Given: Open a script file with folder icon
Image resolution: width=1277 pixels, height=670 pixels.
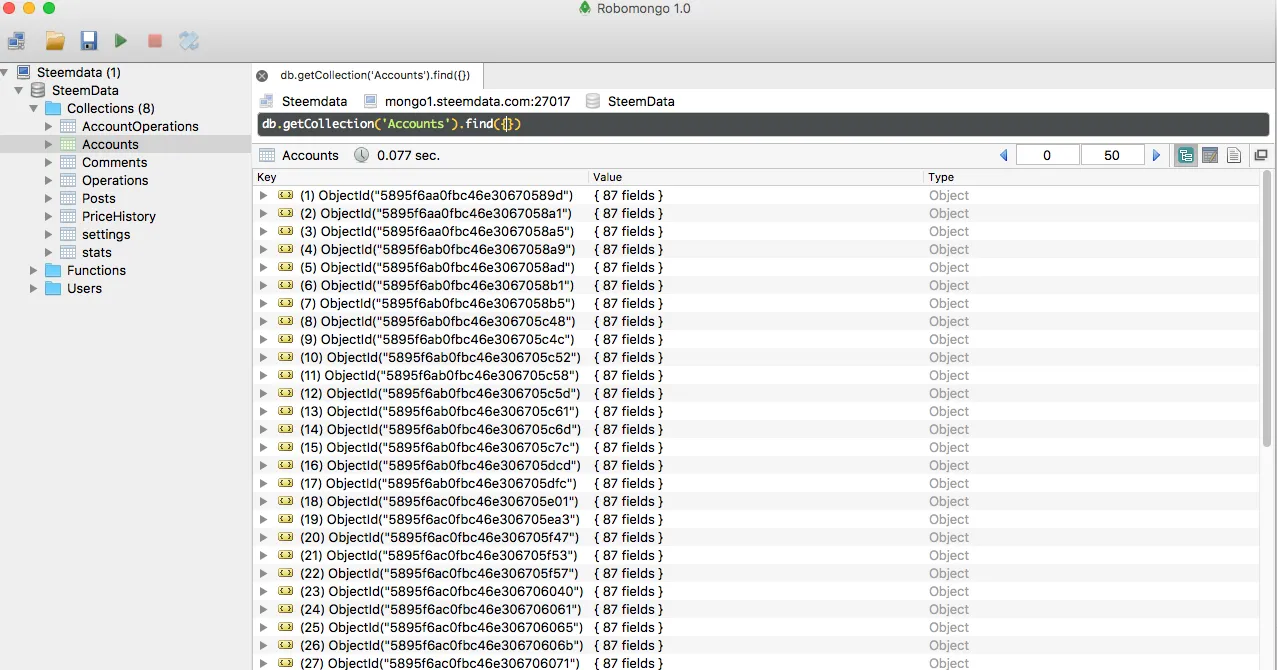Looking at the screenshot, I should click(55, 41).
